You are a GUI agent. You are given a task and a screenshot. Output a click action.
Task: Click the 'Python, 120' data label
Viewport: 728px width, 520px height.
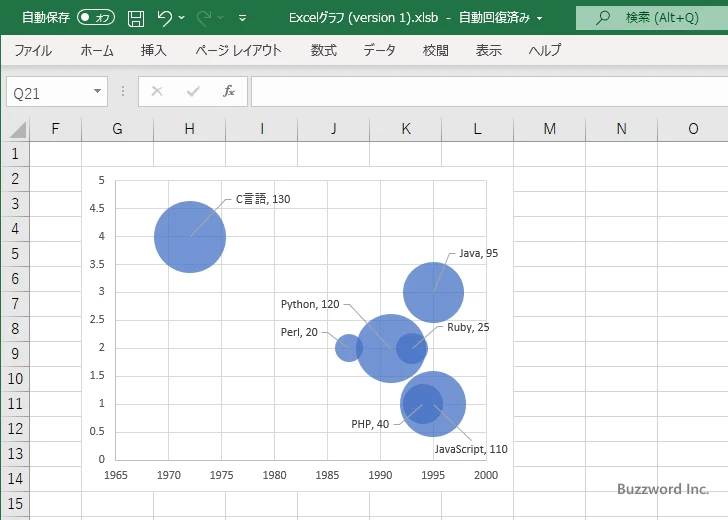click(310, 304)
